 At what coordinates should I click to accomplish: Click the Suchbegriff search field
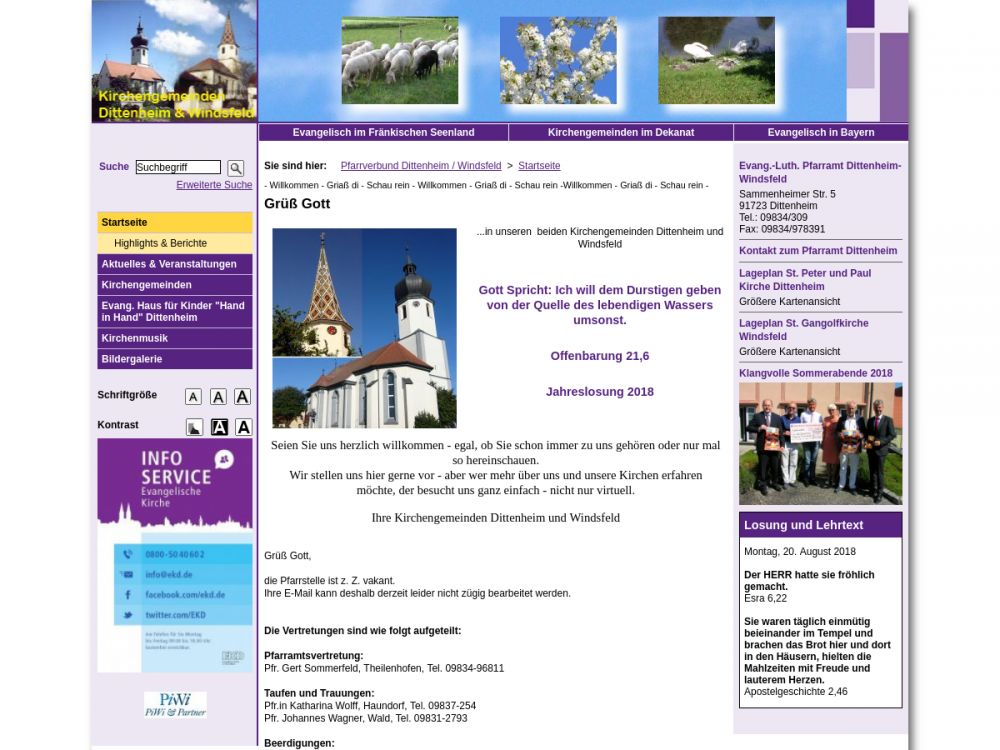(x=178, y=167)
